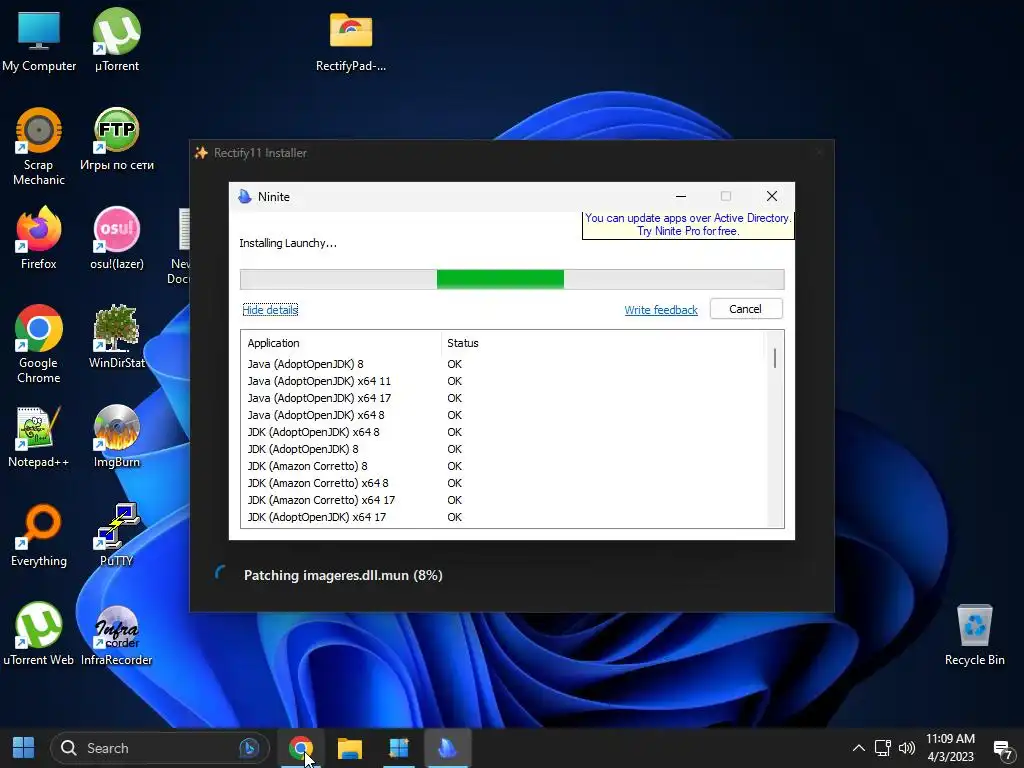Open the notification center icon
The height and width of the screenshot is (768, 1024).
1002,749
